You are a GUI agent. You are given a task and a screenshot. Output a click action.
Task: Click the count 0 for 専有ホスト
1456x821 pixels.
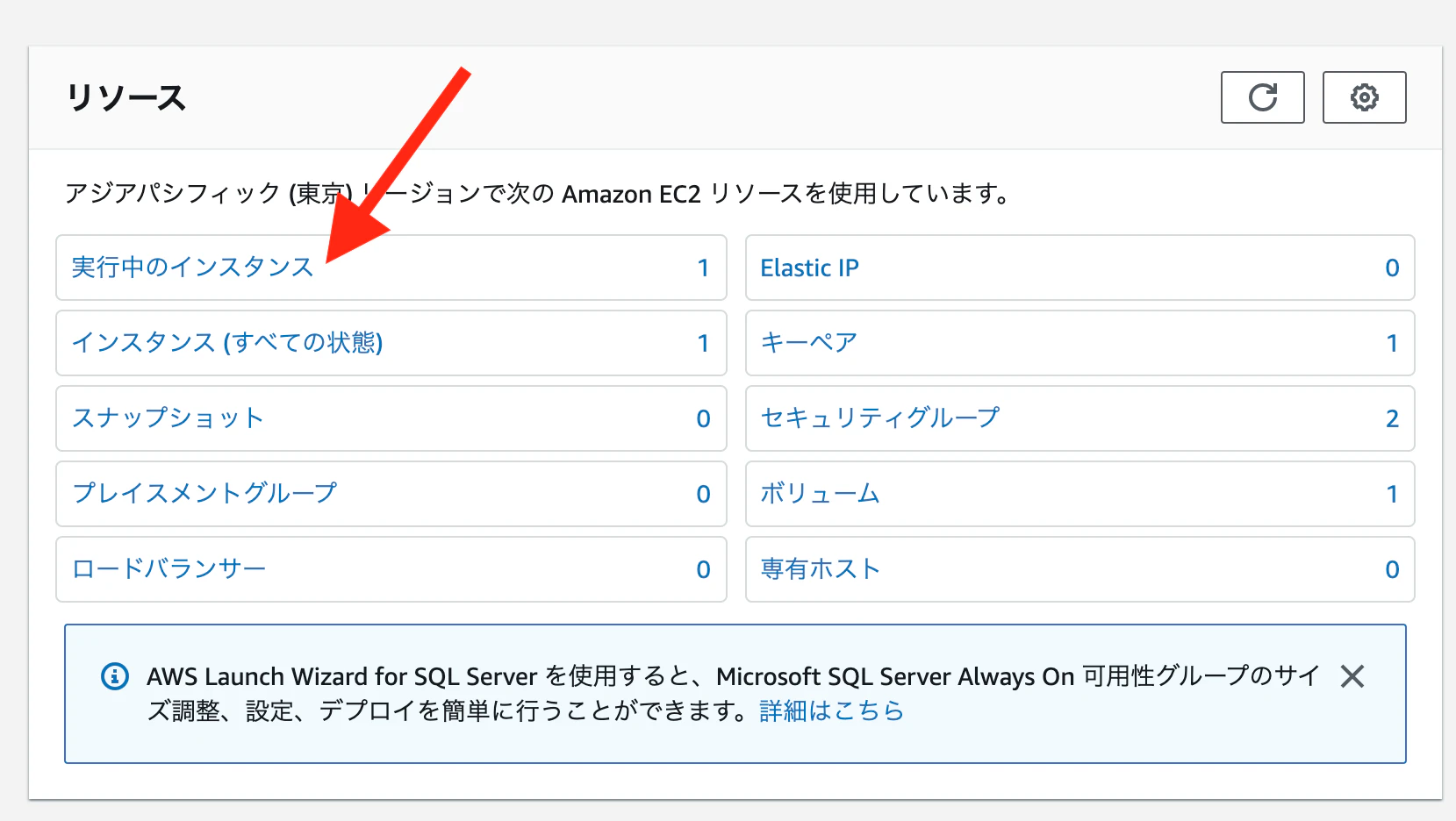[x=1392, y=569]
